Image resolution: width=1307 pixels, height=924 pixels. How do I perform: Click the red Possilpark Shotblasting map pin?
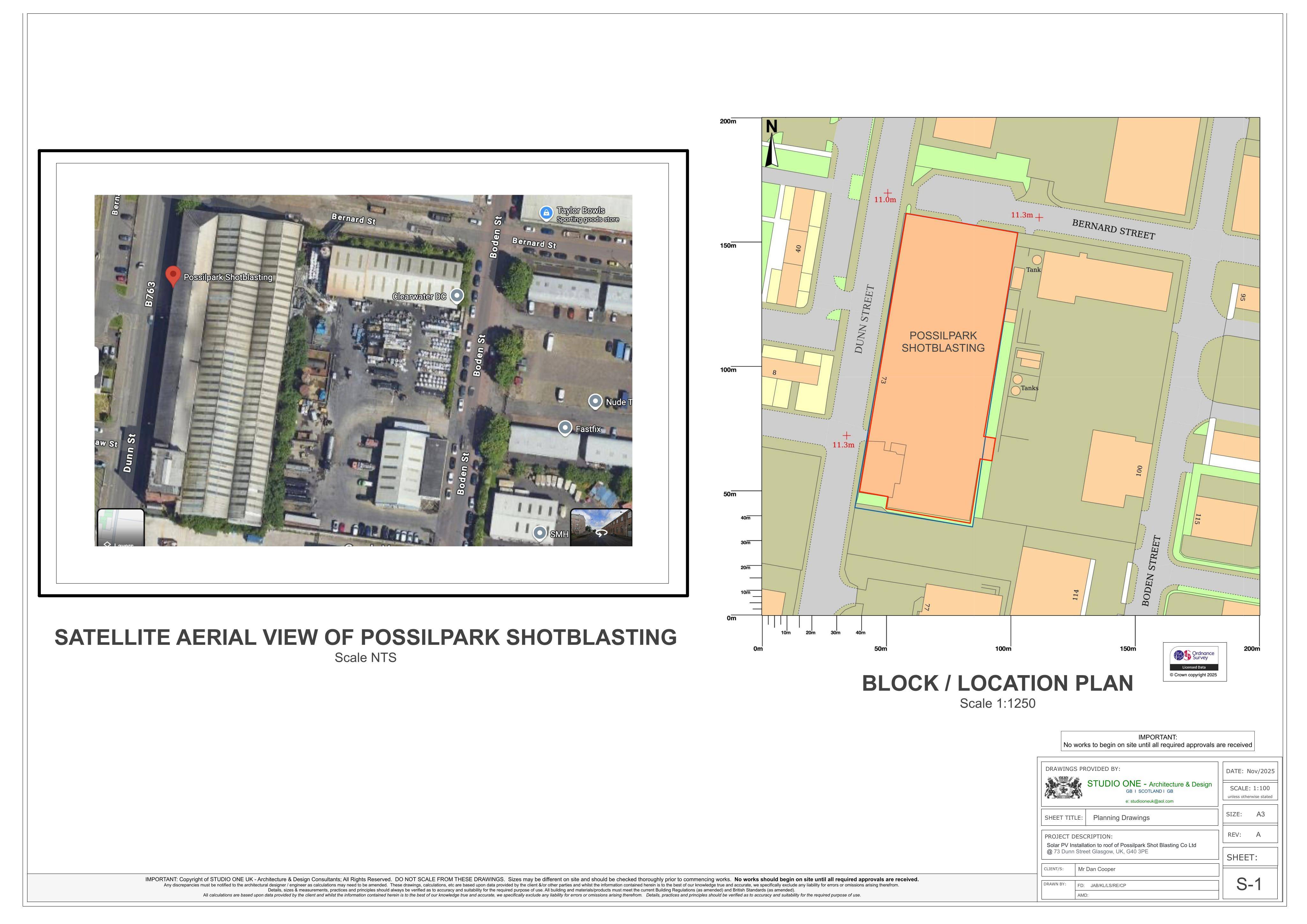coord(173,276)
